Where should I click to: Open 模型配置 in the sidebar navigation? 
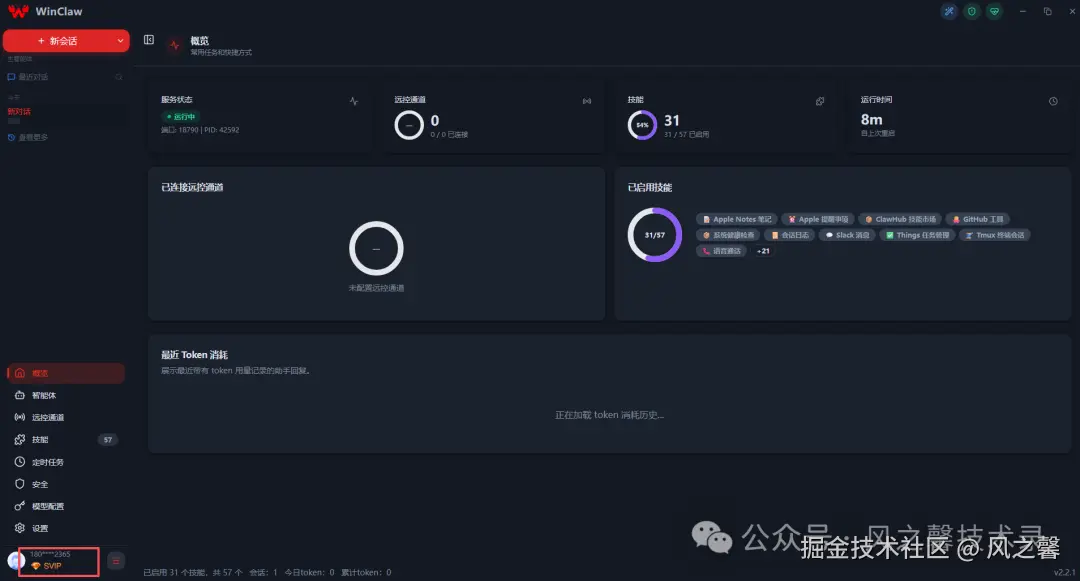[x=66, y=506]
